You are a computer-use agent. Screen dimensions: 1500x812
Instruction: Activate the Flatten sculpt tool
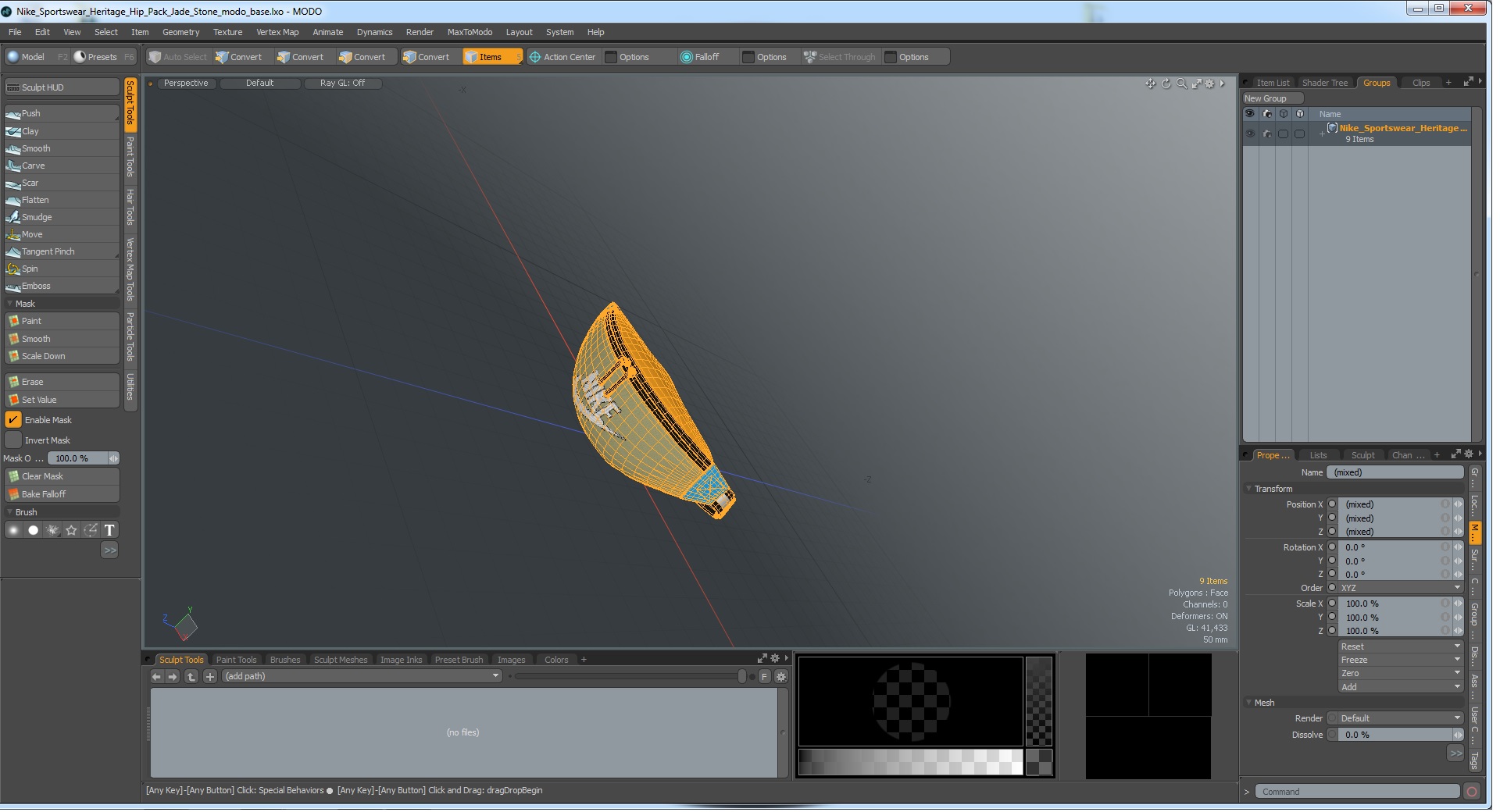[62, 201]
